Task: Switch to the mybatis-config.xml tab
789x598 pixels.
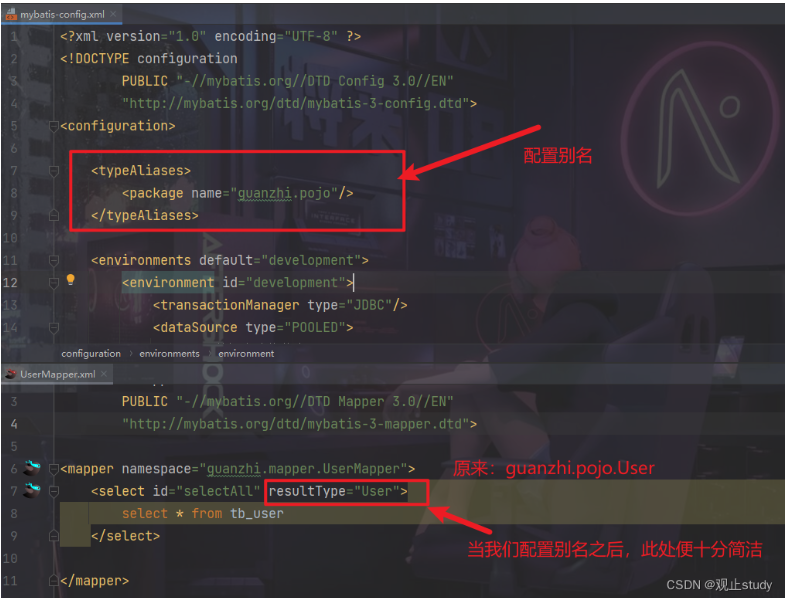Action: [62, 15]
